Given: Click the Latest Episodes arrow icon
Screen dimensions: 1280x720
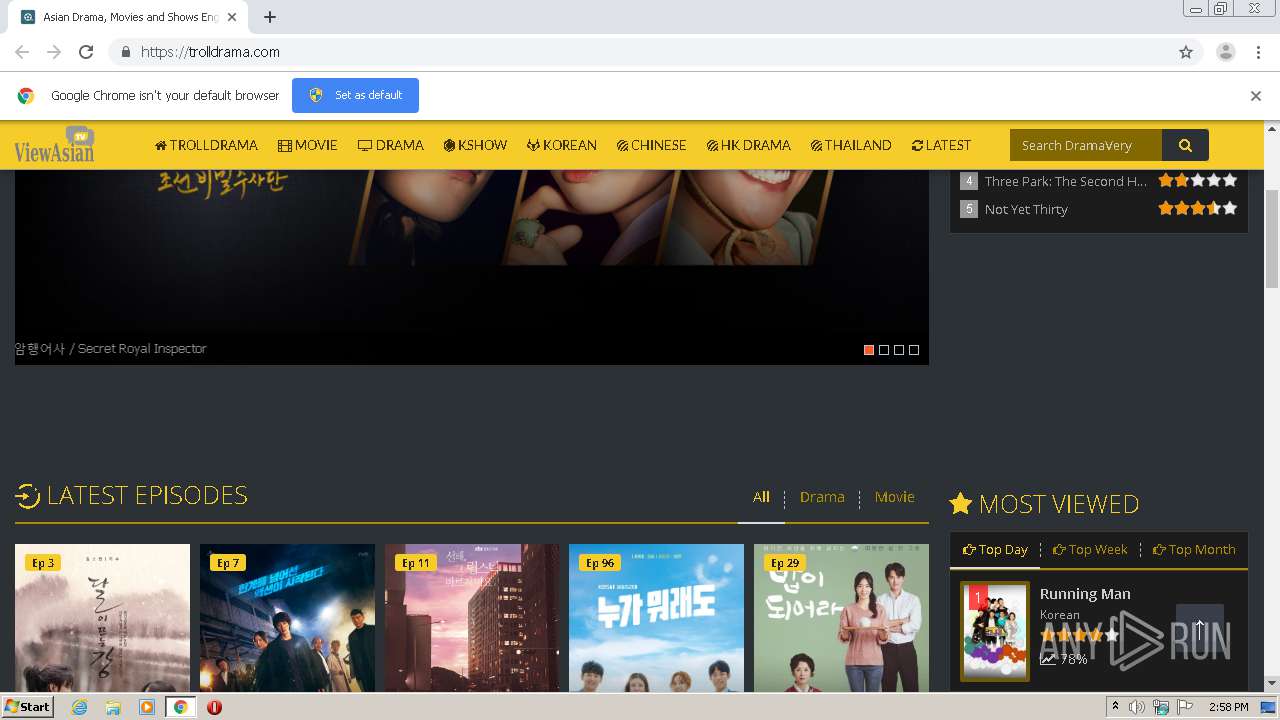Looking at the screenshot, I should 27,495.
